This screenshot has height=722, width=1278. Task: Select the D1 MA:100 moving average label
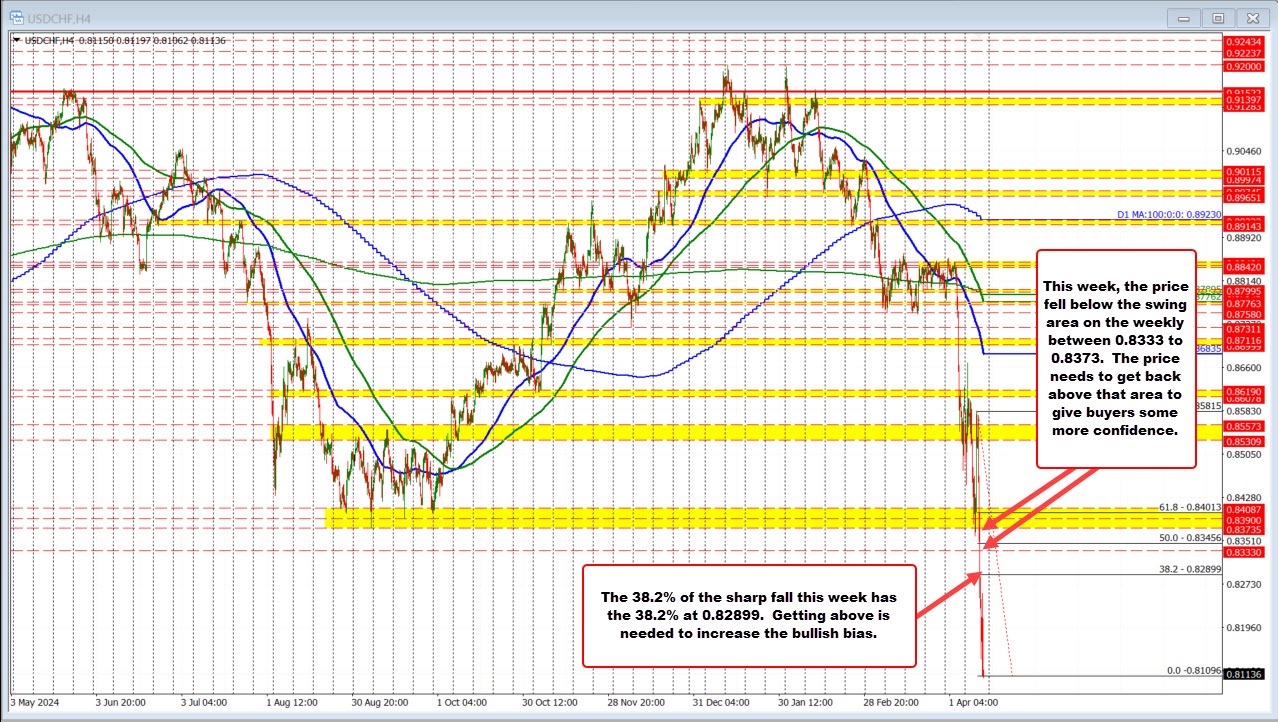[x=1168, y=215]
